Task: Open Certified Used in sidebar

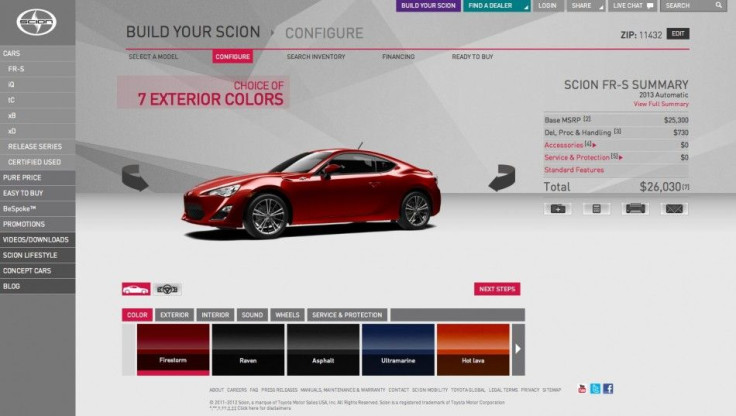Action: pos(38,162)
